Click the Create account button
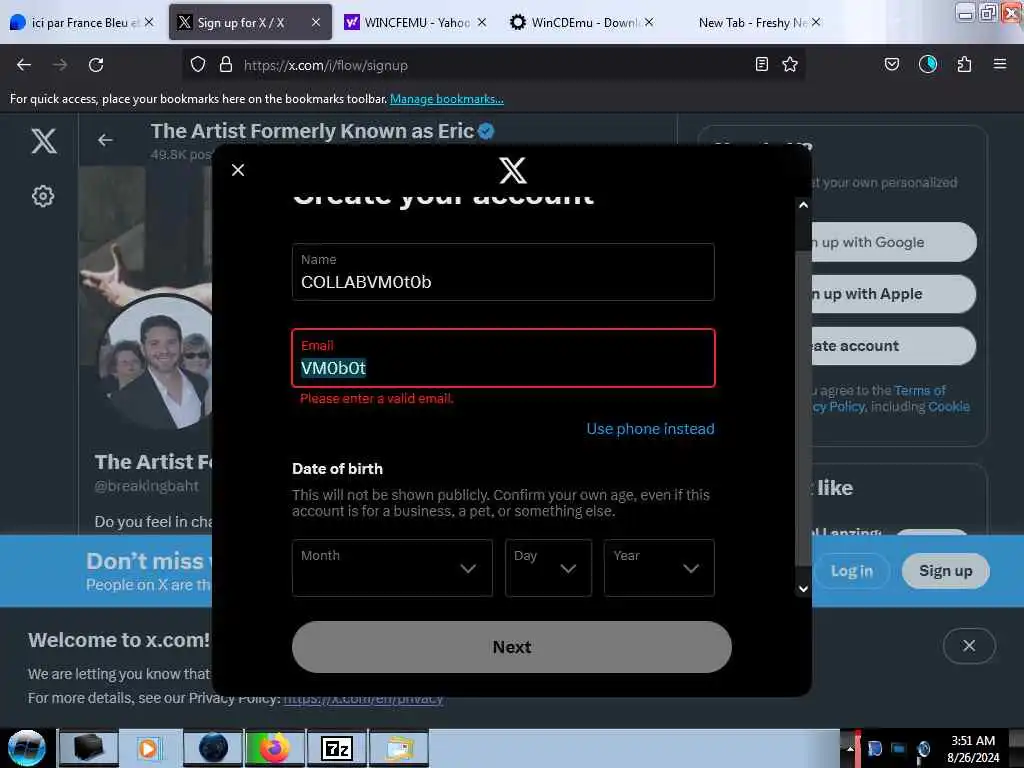 click(892, 345)
